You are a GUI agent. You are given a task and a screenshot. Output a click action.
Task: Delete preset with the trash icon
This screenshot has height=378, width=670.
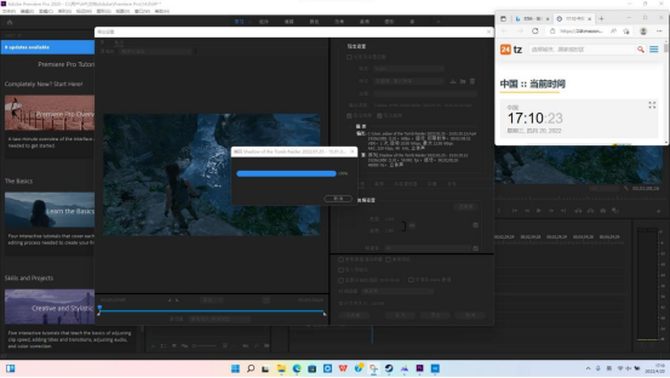click(x=473, y=81)
